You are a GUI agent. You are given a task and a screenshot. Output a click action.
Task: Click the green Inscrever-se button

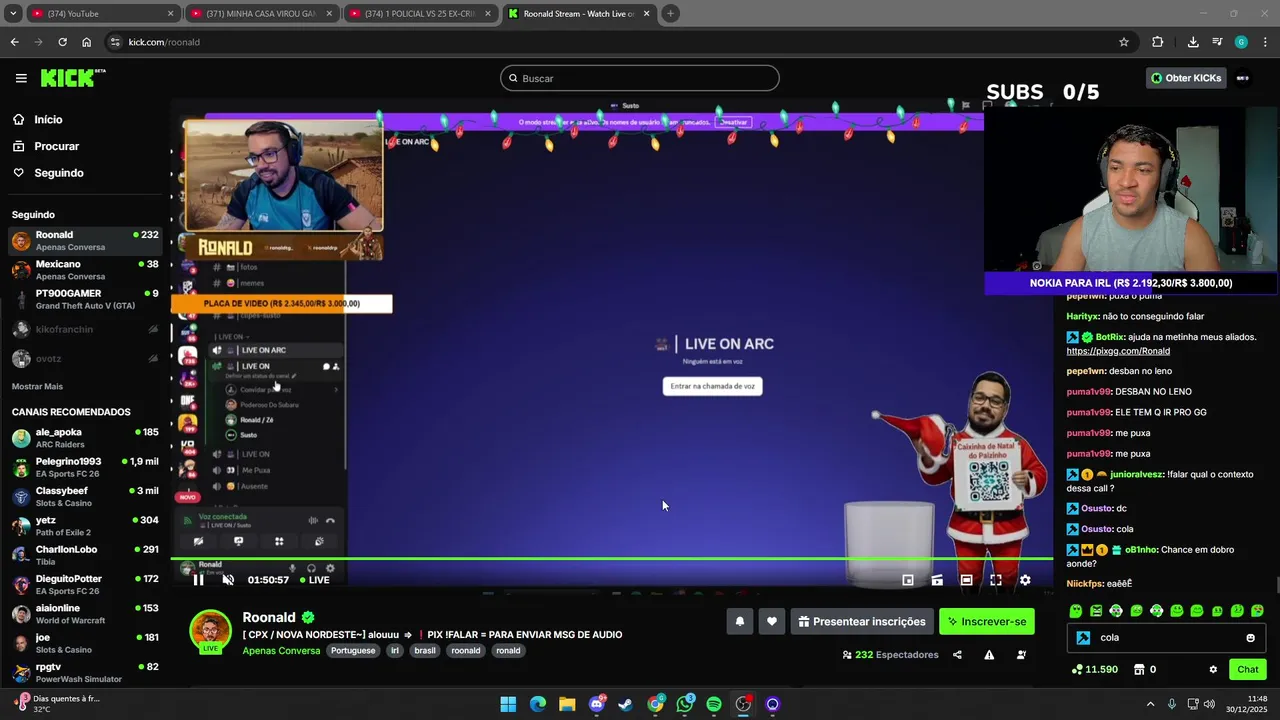point(987,621)
